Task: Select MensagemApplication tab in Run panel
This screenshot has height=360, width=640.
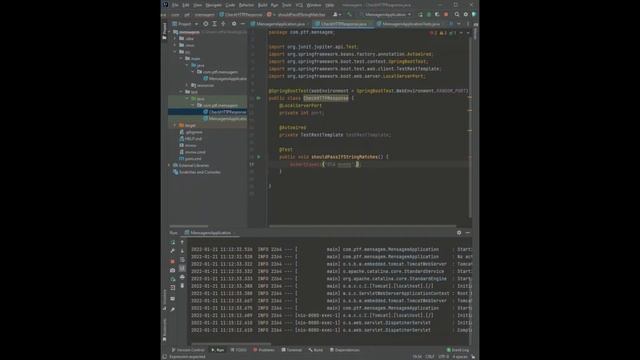Action: [x=209, y=233]
